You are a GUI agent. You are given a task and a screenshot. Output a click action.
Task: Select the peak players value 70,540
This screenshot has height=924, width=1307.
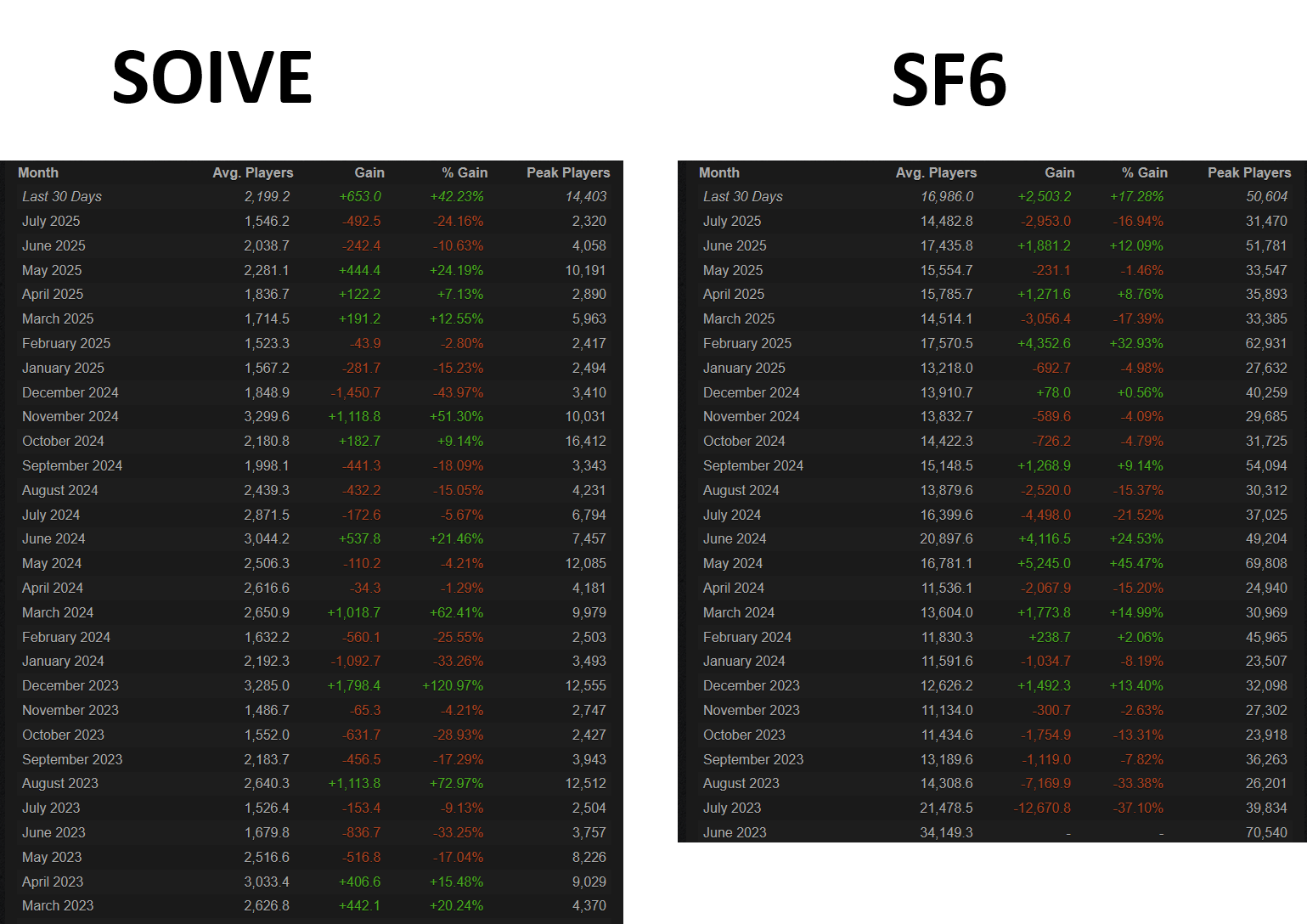(x=1267, y=832)
